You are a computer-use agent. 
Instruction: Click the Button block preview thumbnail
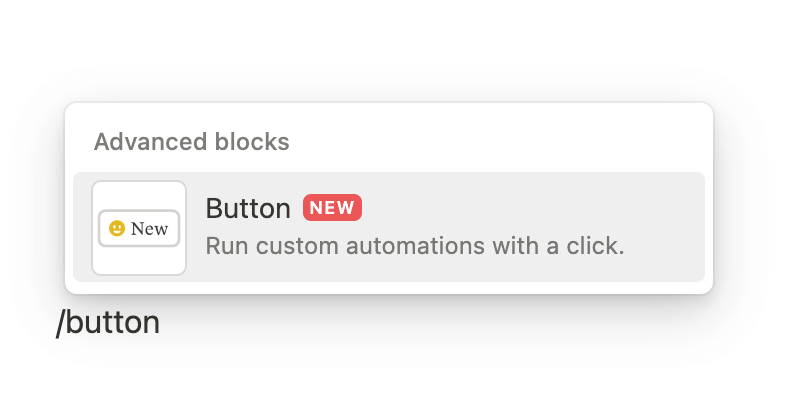(x=139, y=228)
